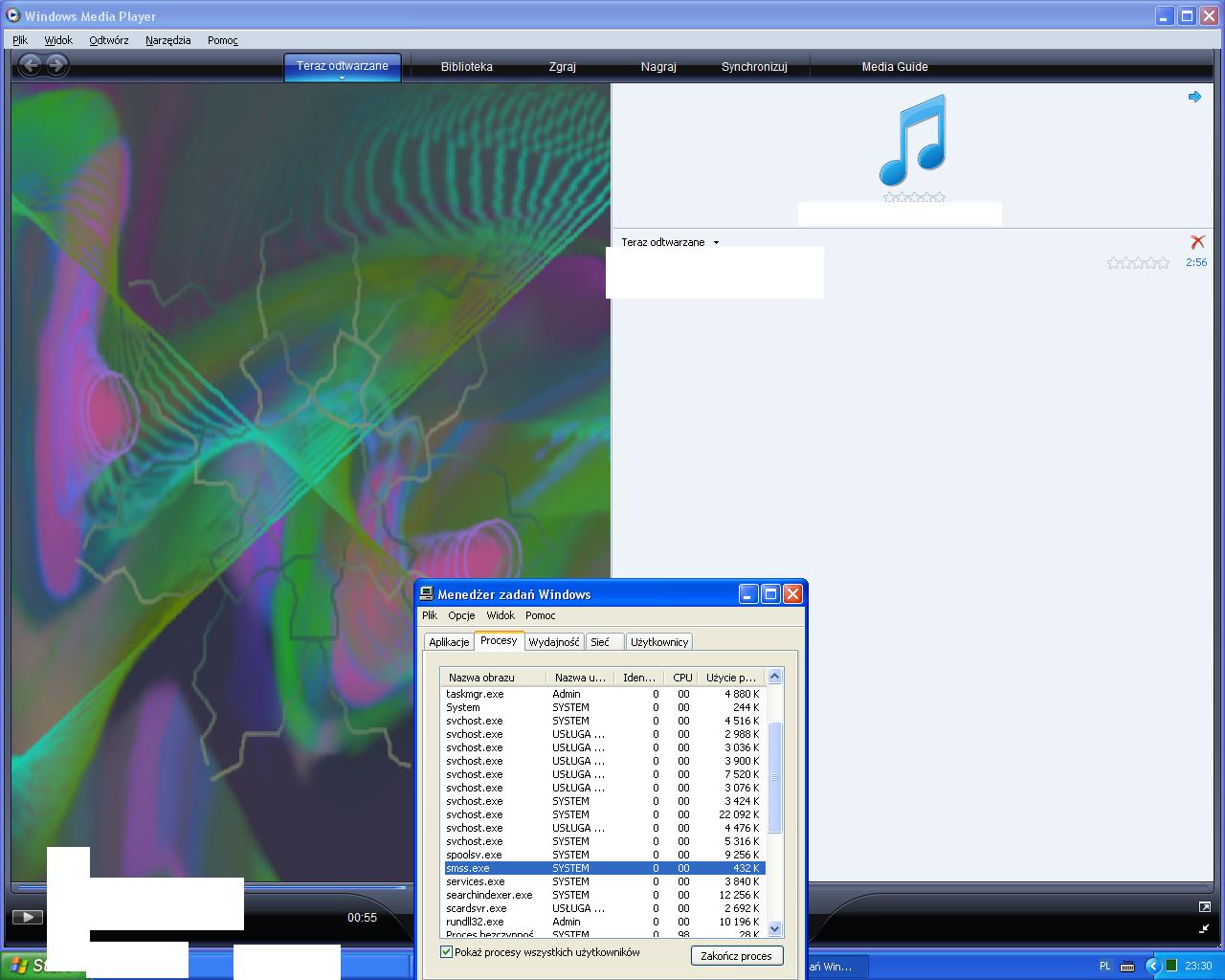Image resolution: width=1225 pixels, height=980 pixels.
Task: Switch to the Użytkownicy tab
Action: [659, 642]
